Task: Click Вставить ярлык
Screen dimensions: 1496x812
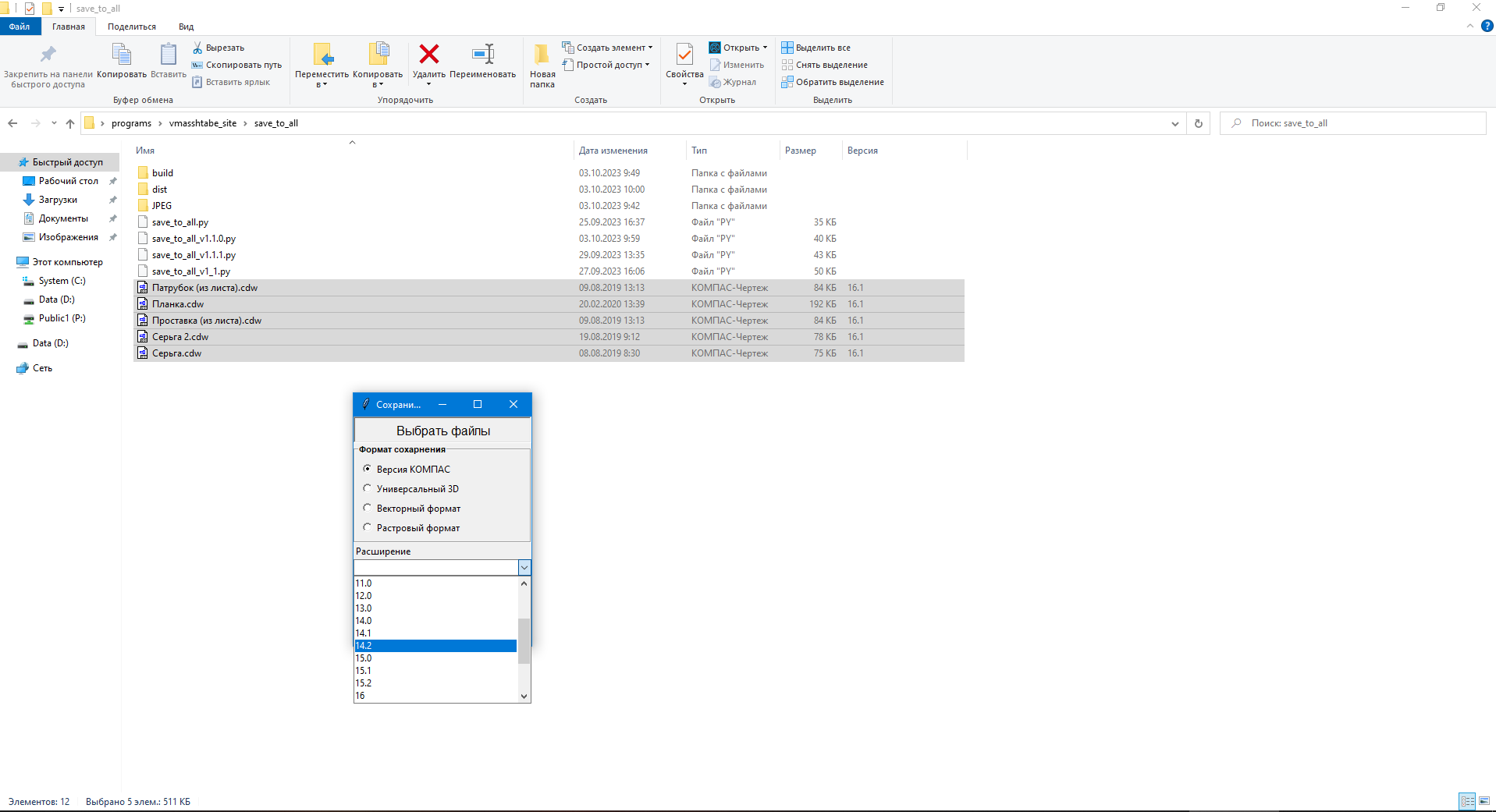Action: [x=231, y=82]
